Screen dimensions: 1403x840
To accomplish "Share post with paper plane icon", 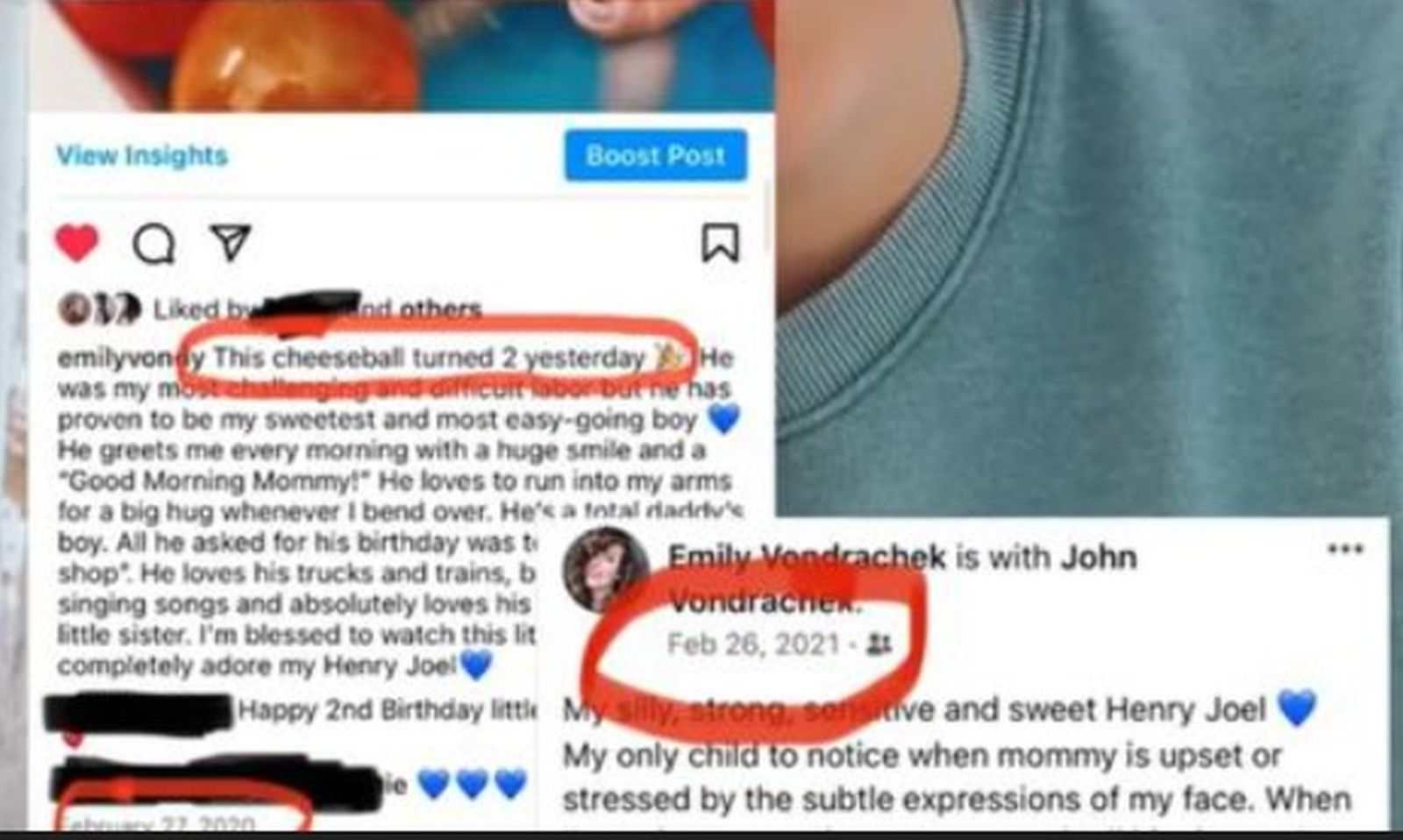I will tap(231, 243).
